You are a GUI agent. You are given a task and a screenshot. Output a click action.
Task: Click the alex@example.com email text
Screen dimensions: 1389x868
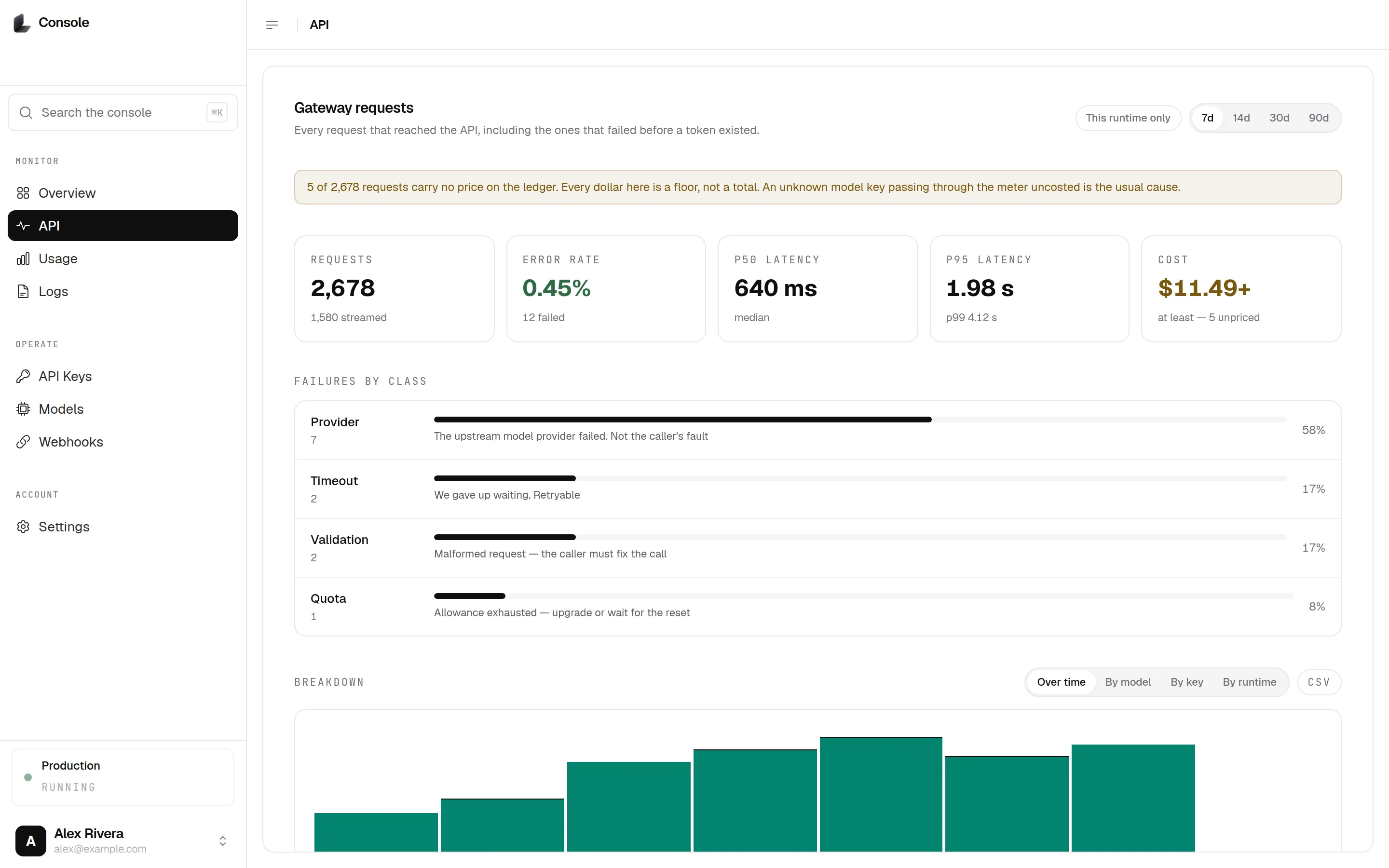point(100,849)
